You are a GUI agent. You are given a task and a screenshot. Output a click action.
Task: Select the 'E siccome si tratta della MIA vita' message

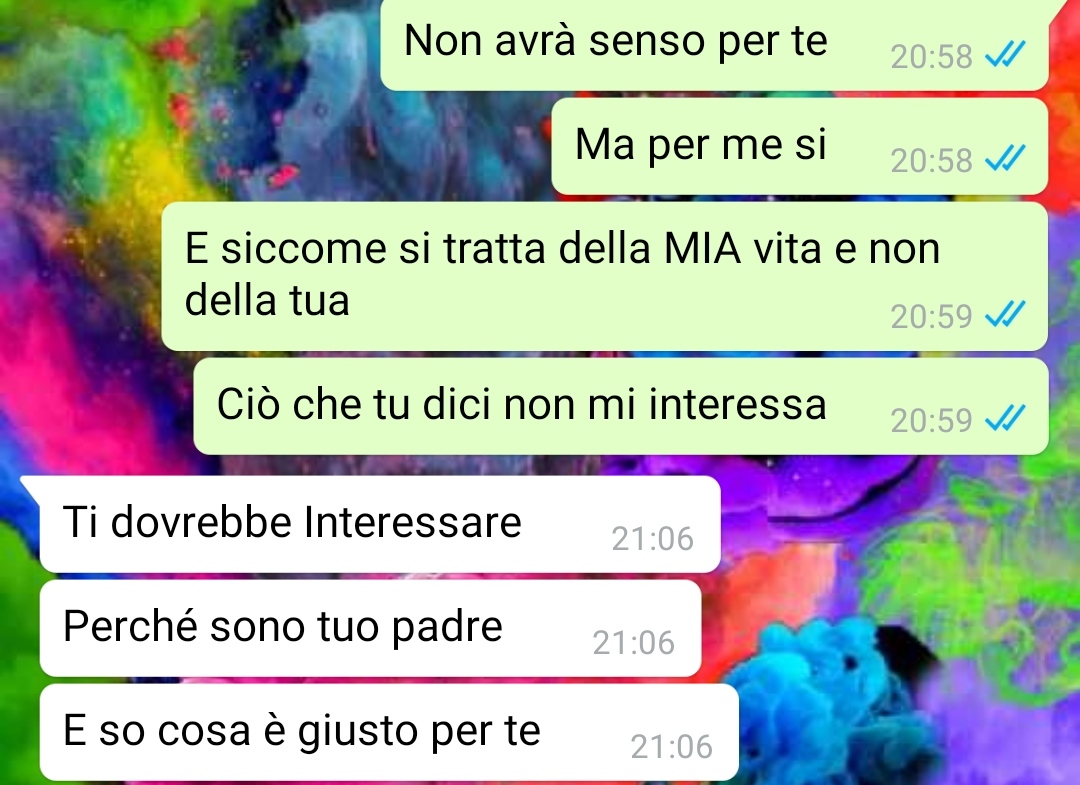click(605, 276)
